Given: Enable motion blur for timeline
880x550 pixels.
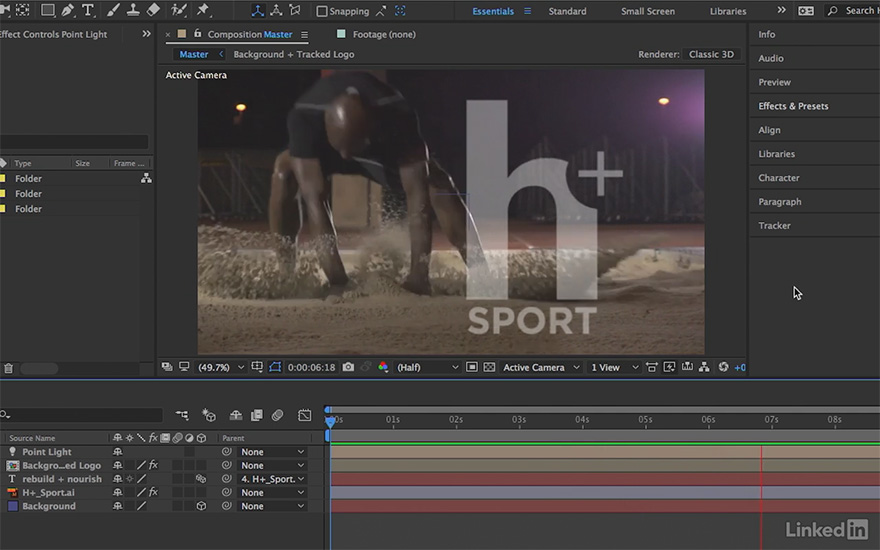Looking at the screenshot, I should coord(277,415).
